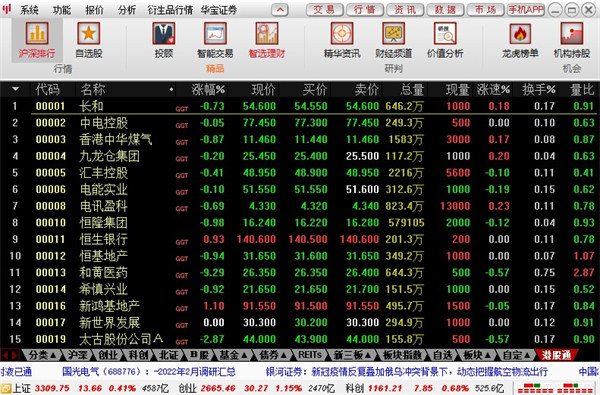Click the 交易 button
Viewport: 600px width, 395px height.
pyautogui.click(x=324, y=10)
